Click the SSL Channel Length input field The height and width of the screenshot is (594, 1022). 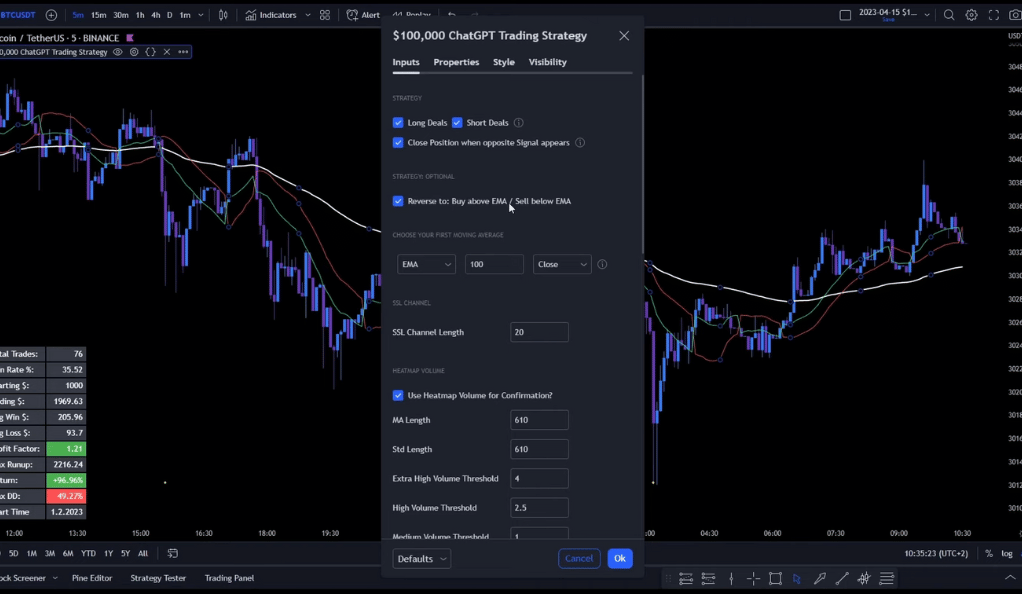coord(539,332)
